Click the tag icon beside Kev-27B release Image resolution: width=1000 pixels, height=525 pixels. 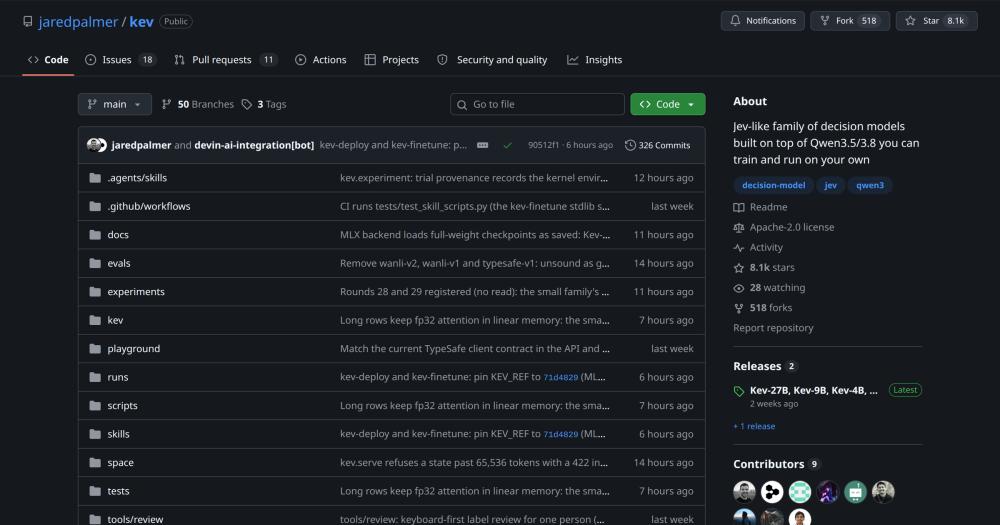coord(739,391)
